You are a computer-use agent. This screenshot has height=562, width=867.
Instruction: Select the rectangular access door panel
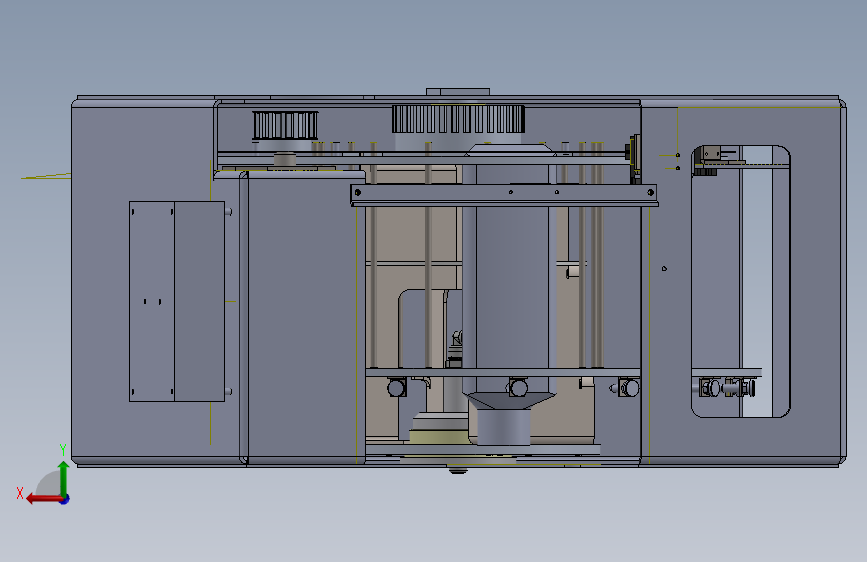point(177,301)
